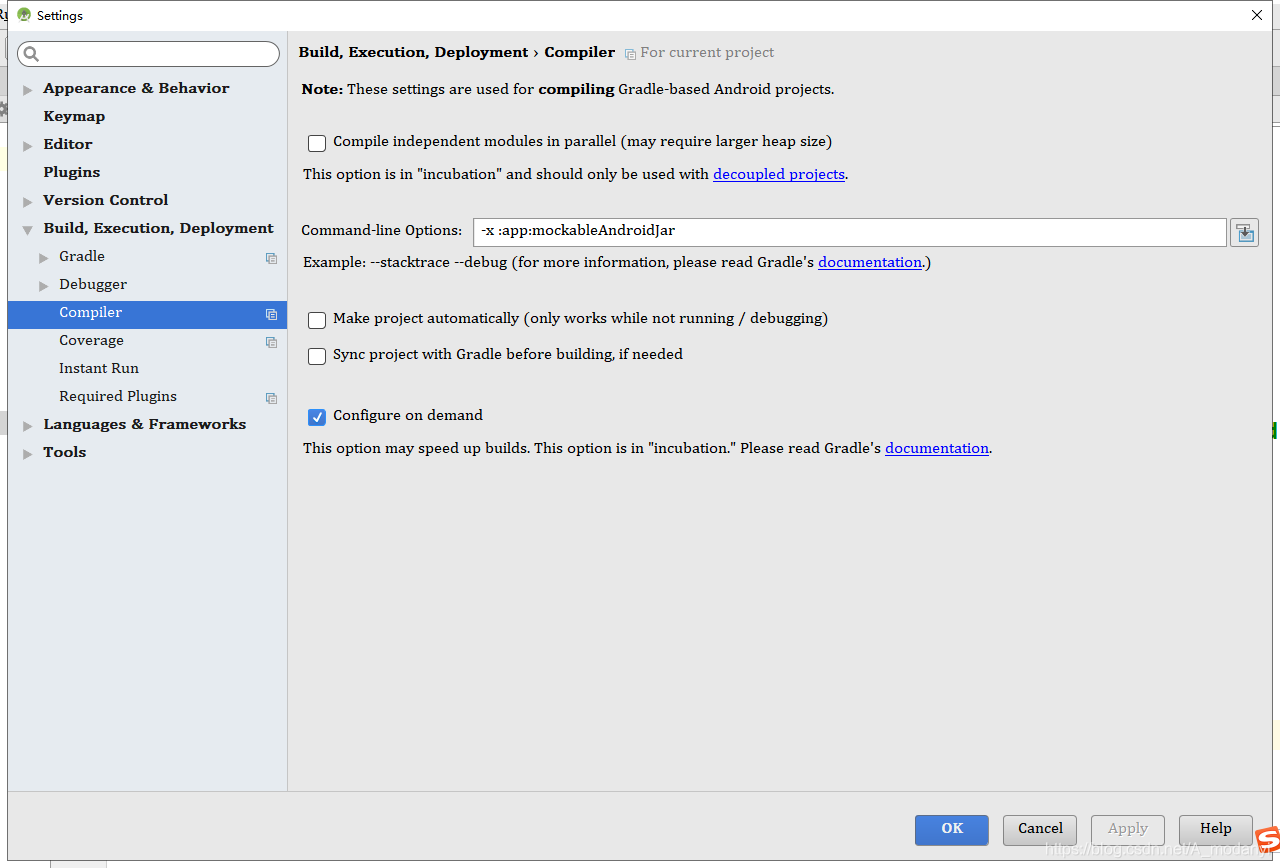This screenshot has height=868, width=1280.
Task: Click Build, Execution, Deployment breadcrumb
Action: pyautogui.click(x=413, y=52)
